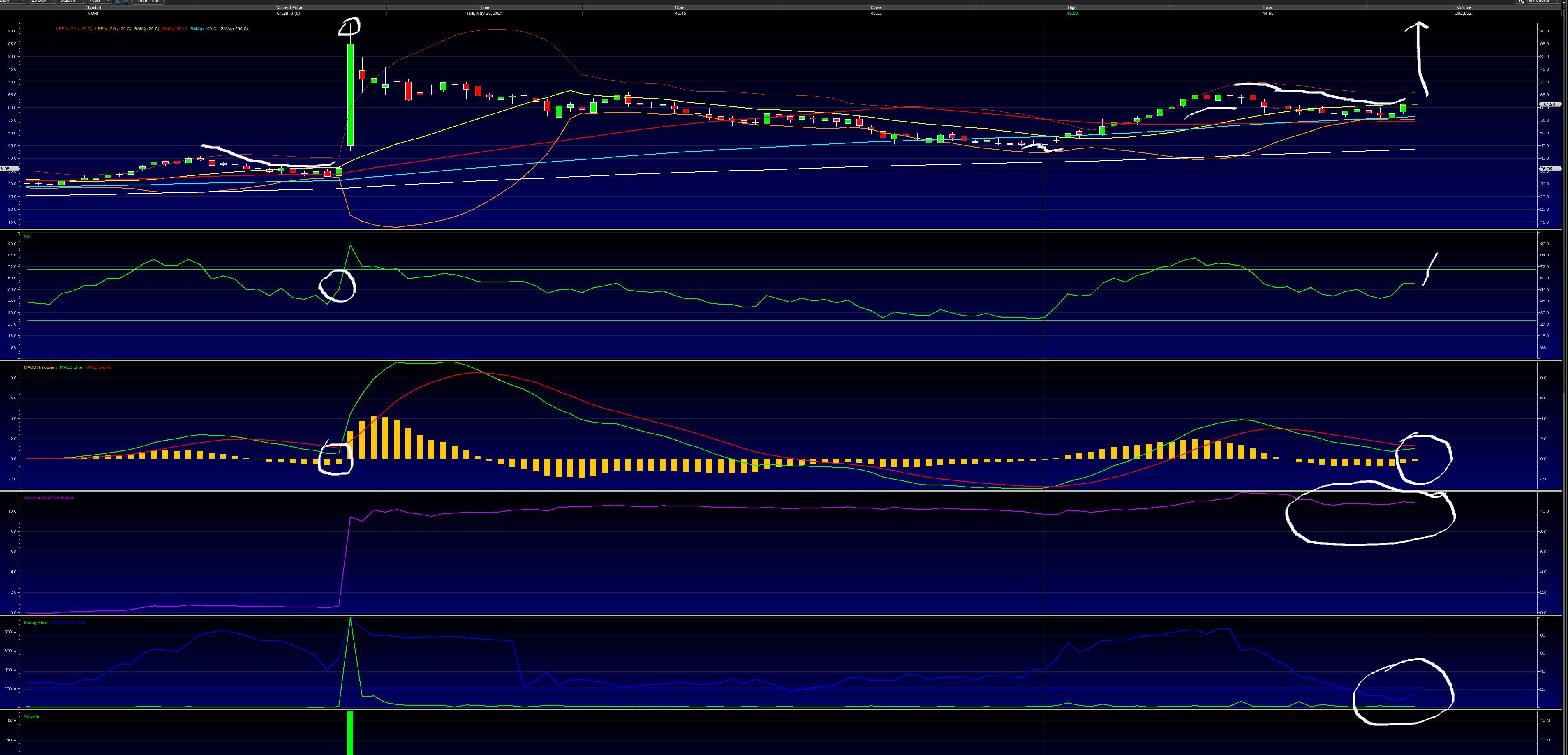The height and width of the screenshot is (755, 1568).
Task: Open the Daily interval dropdown
Action: (12, 1)
